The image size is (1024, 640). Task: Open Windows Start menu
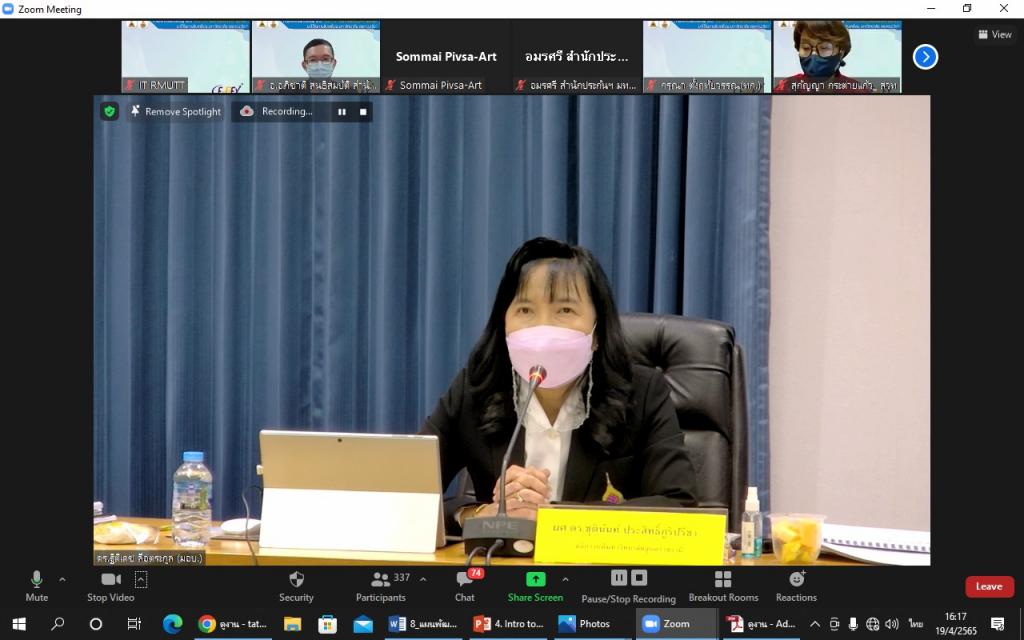19,624
